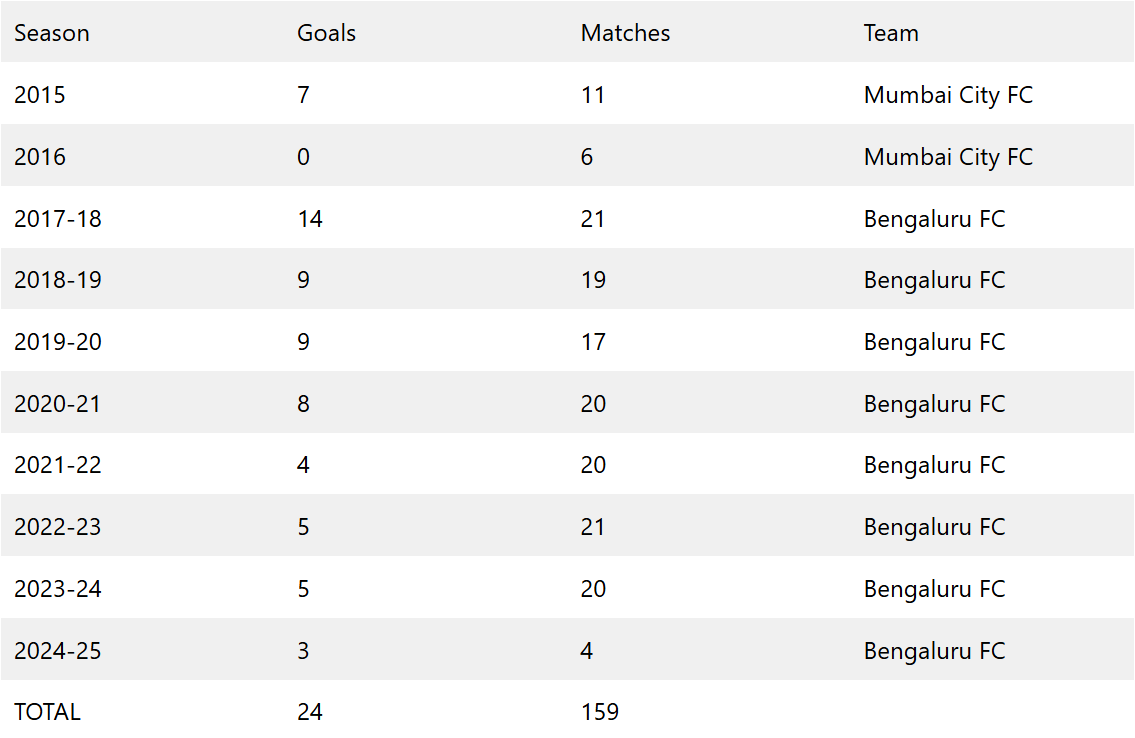
Task: Click Bengaluru FC in the 2024-25 row
Action: point(934,651)
